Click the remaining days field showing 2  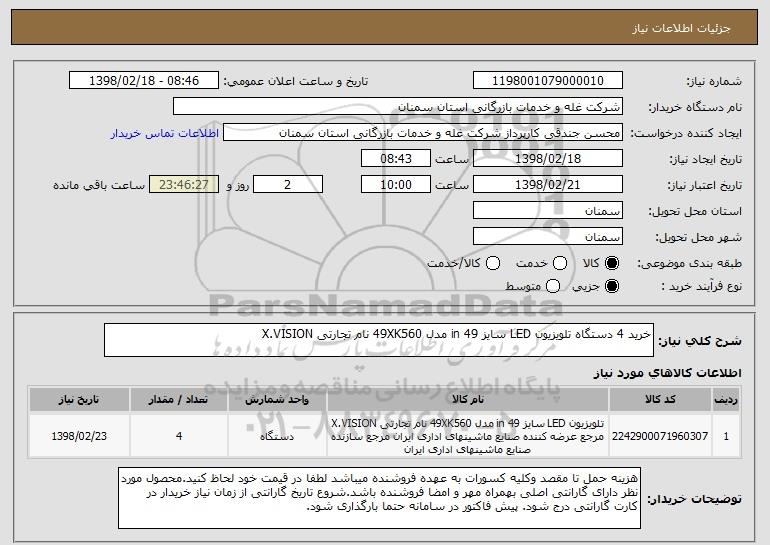pos(288,185)
